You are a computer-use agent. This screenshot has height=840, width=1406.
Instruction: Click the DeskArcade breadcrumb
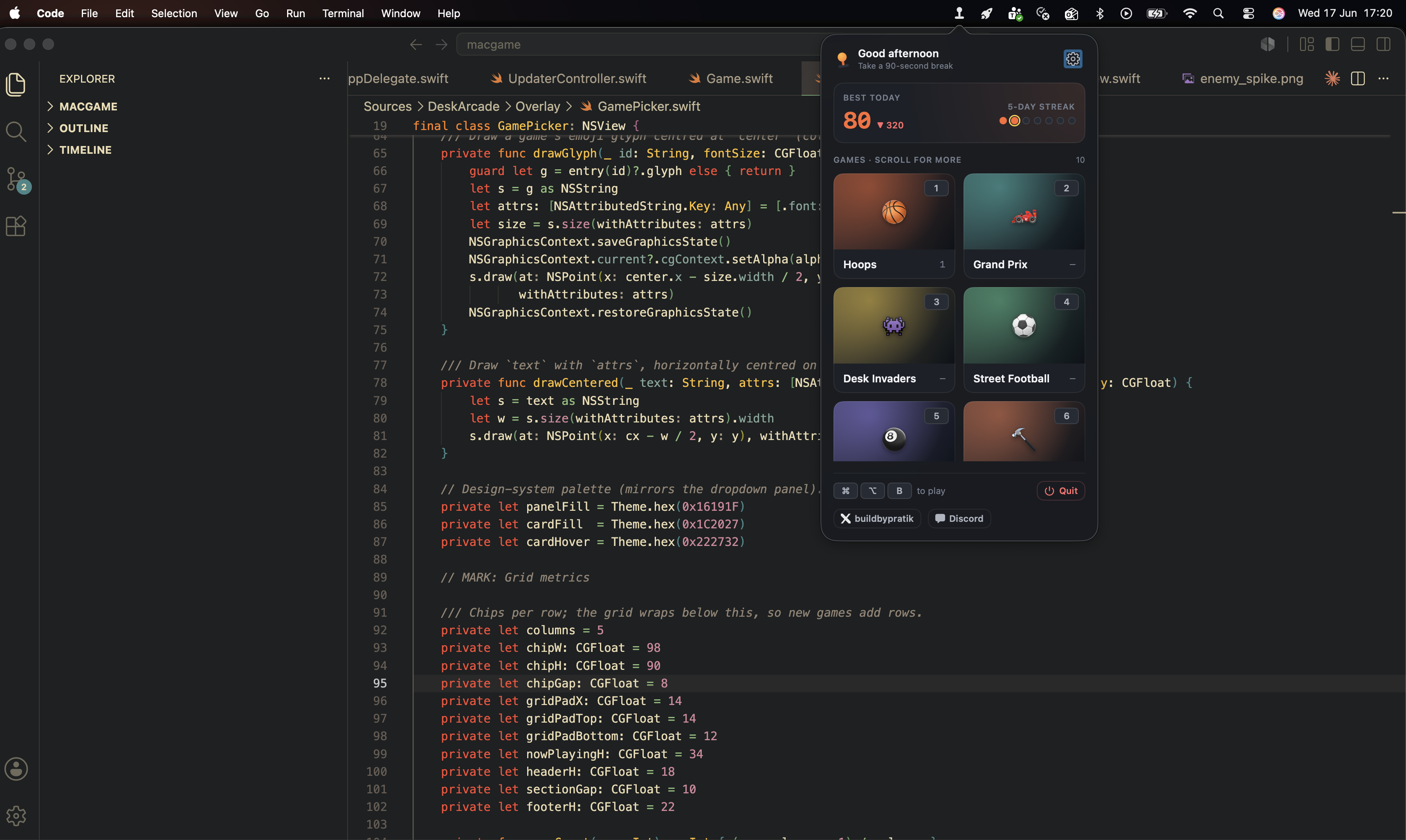point(463,106)
